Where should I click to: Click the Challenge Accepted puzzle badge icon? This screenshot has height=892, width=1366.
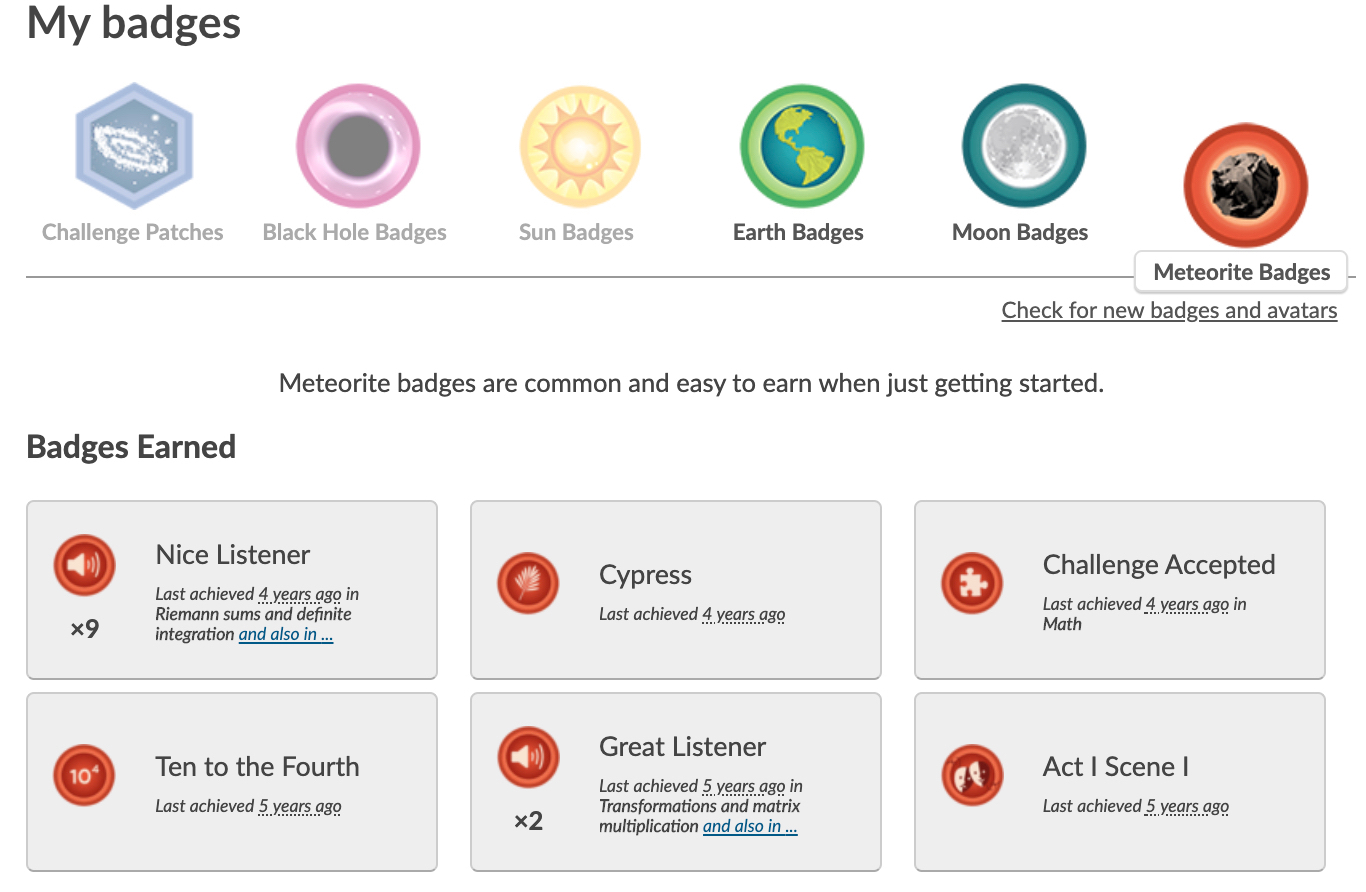click(972, 583)
